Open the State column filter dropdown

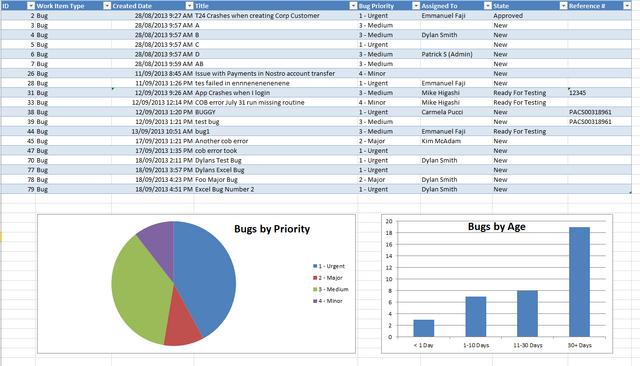pos(563,6)
